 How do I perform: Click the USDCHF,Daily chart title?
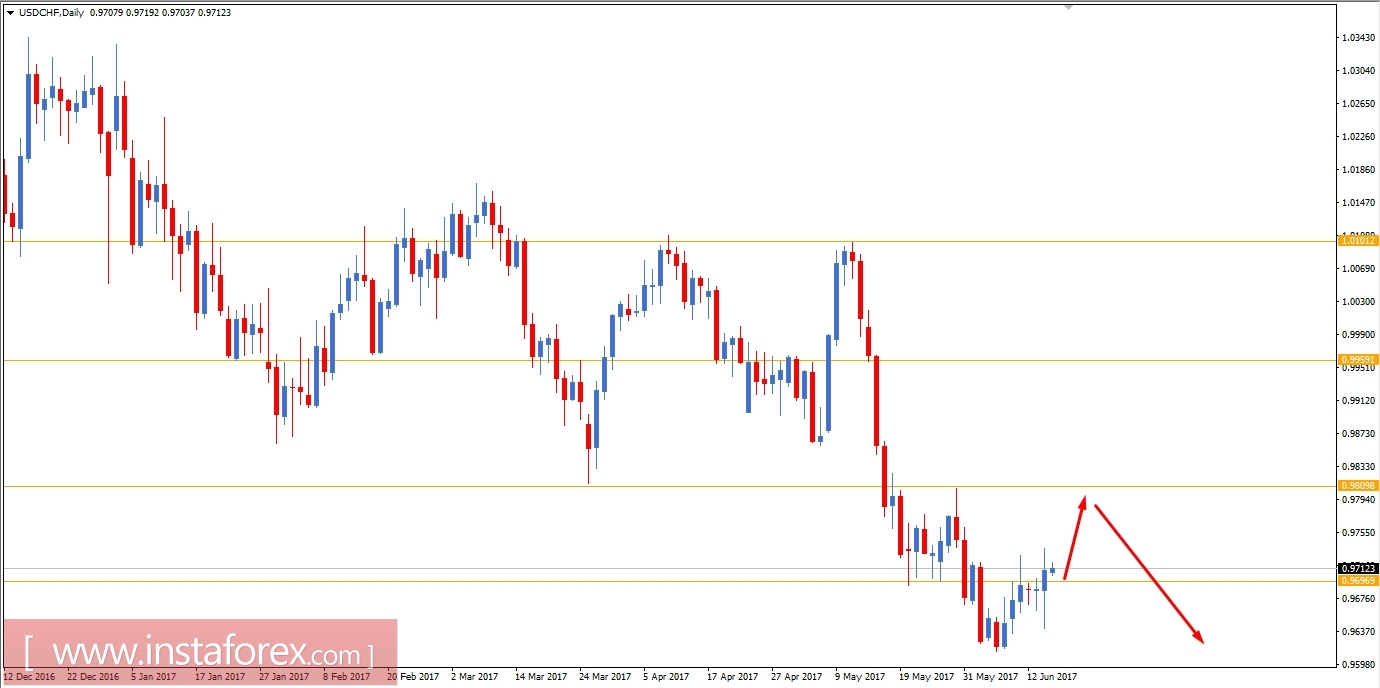click(x=51, y=13)
